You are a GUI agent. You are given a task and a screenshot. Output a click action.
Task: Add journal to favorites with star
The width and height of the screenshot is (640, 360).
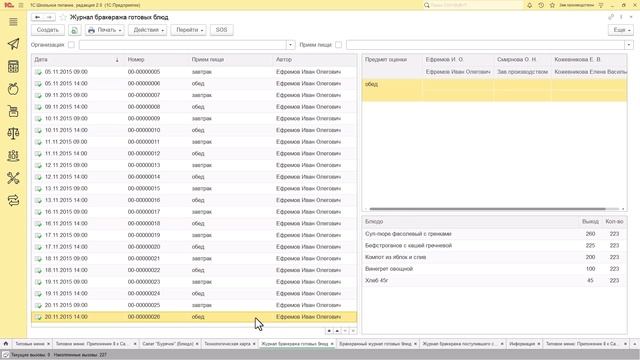63,17
